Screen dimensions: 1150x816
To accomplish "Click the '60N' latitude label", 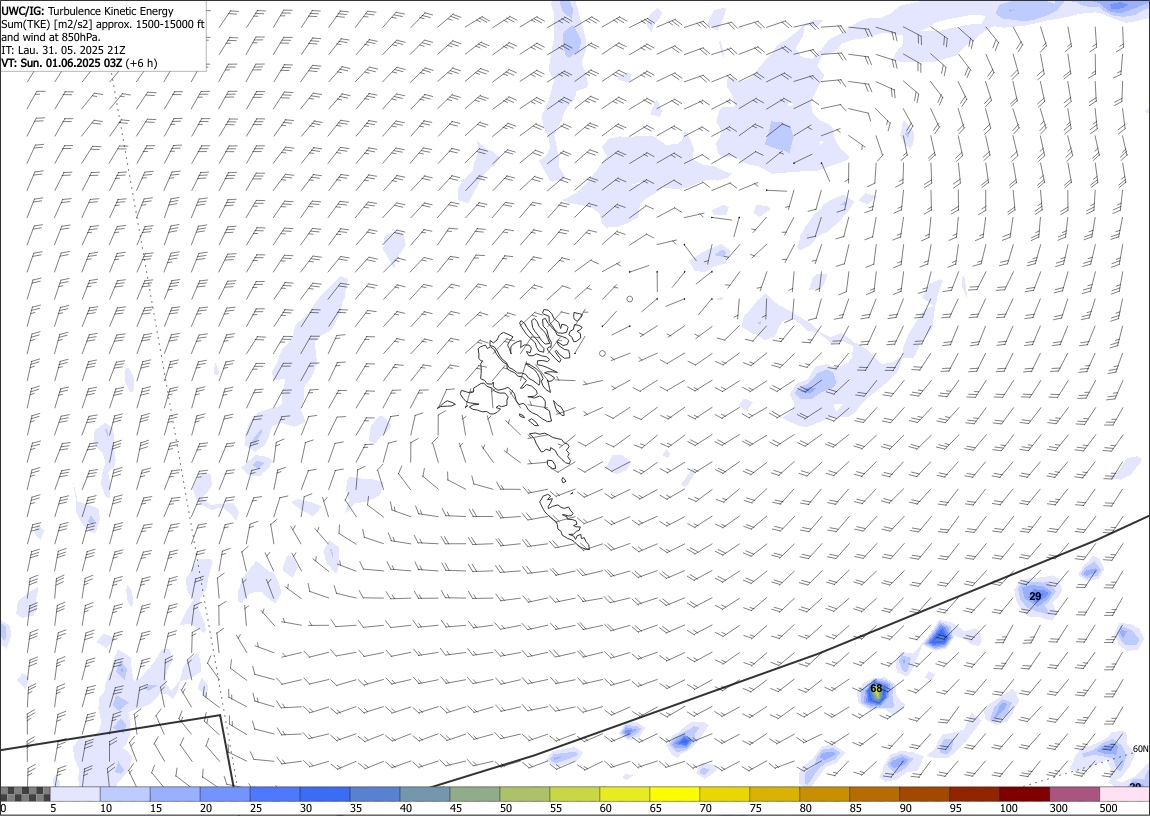I will 1140,749.
